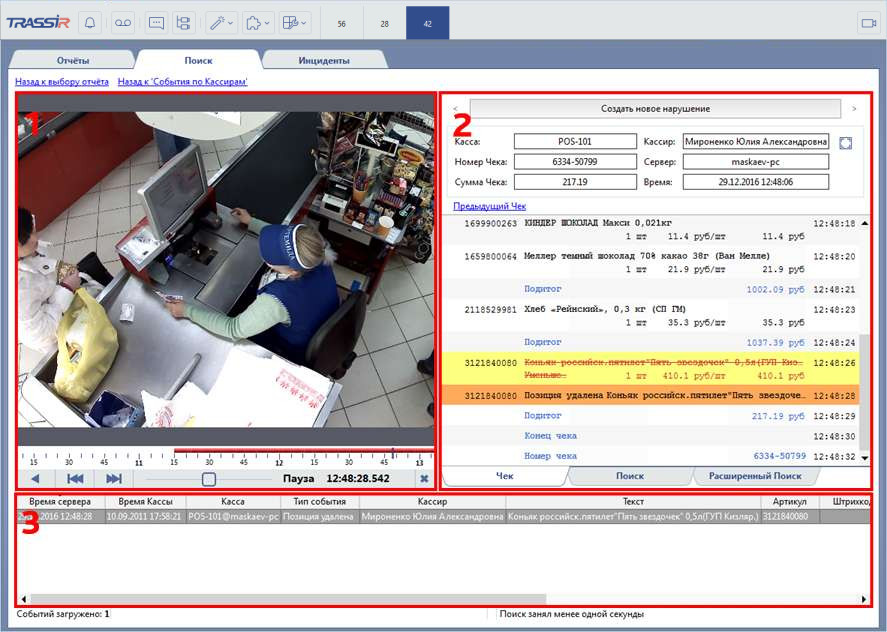The image size is (887, 632).
Task: Click the playback speed slider handle
Action: tap(209, 479)
